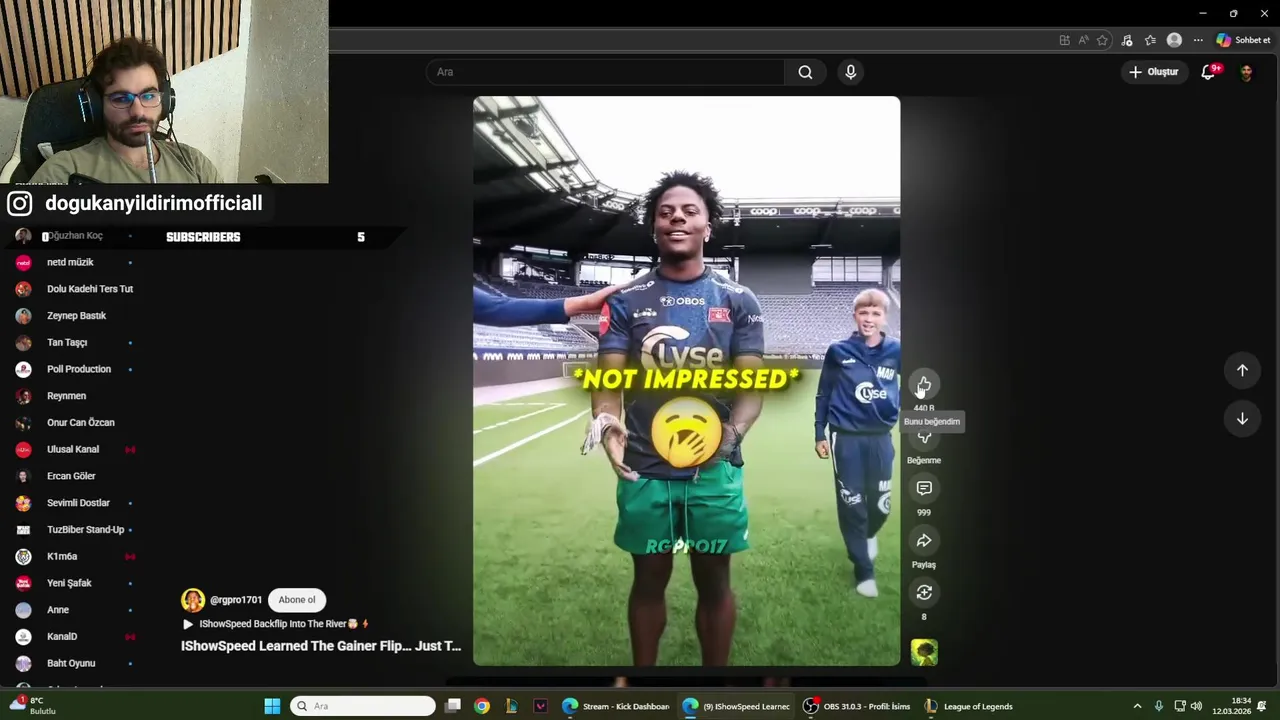Image resolution: width=1280 pixels, height=720 pixels.
Task: Toggle Read Aloud icon in address bar
Action: 1084,40
